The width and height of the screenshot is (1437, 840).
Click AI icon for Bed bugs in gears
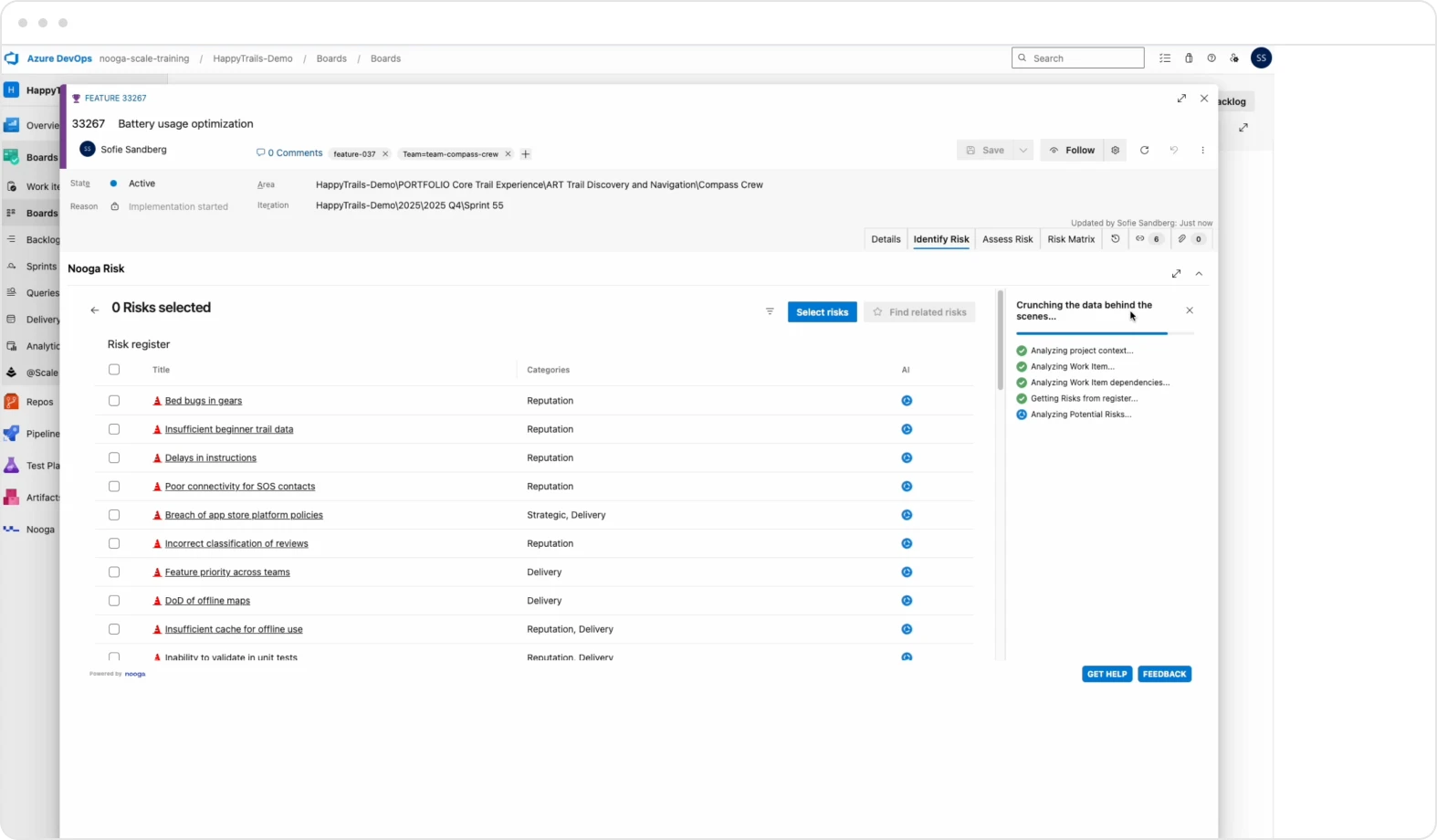(x=907, y=401)
